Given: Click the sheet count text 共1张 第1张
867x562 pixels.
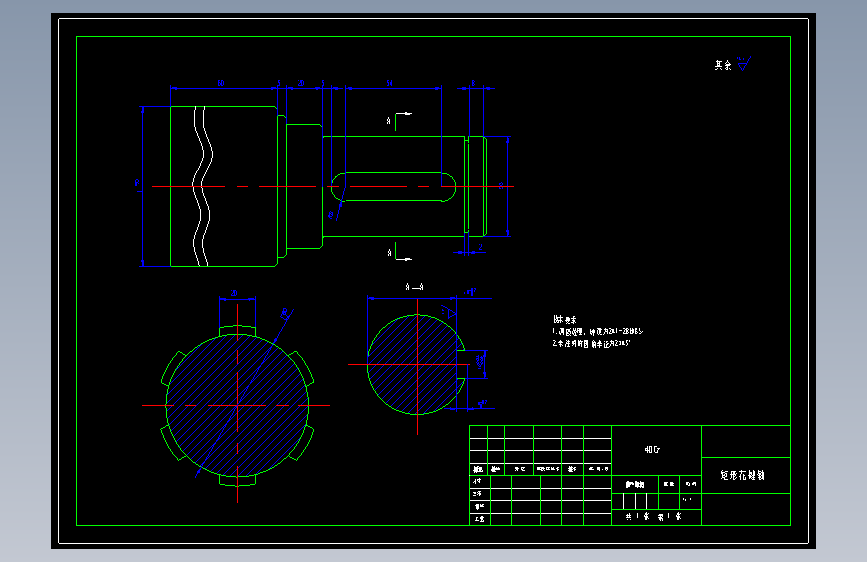Looking at the screenshot, I should tap(654, 516).
